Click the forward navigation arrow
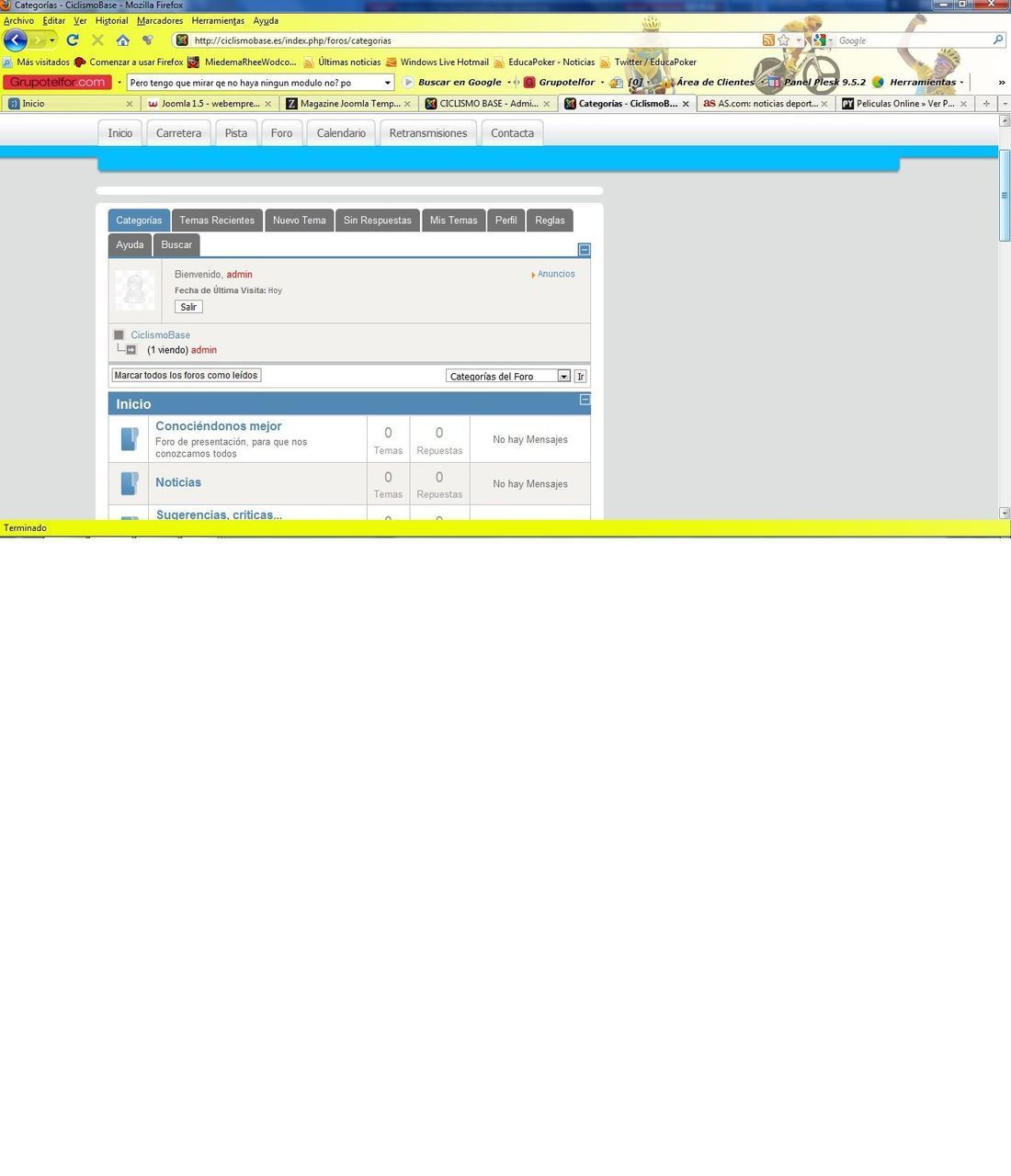 37,40
